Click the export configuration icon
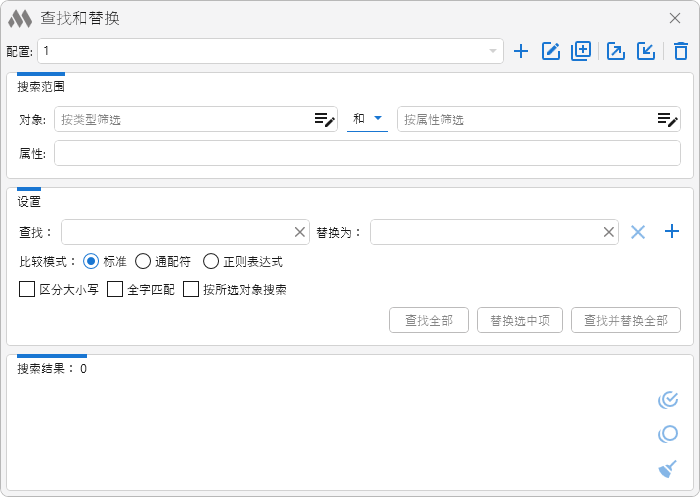 click(616, 52)
